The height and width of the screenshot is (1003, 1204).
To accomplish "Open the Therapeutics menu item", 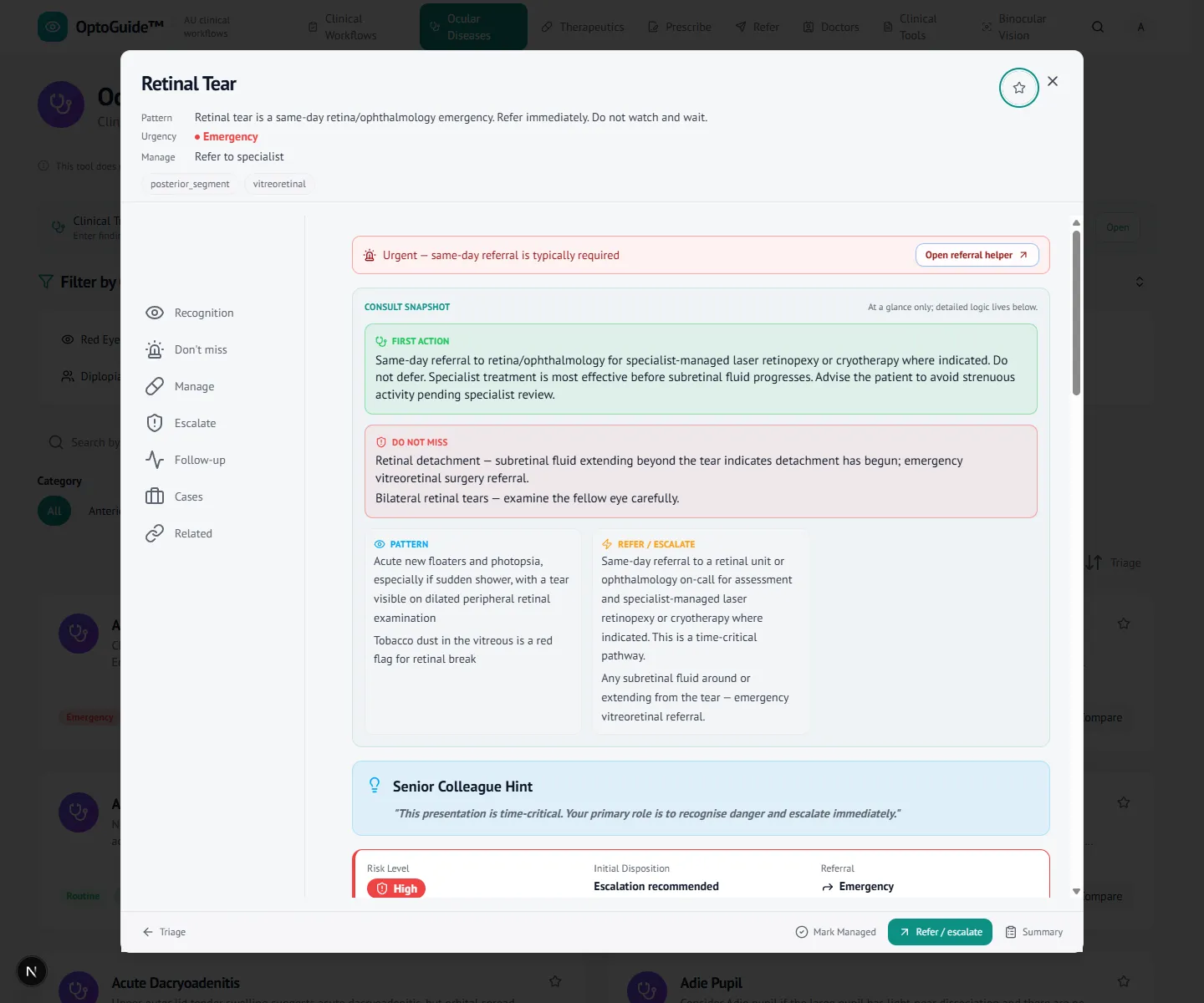I will click(x=583, y=27).
